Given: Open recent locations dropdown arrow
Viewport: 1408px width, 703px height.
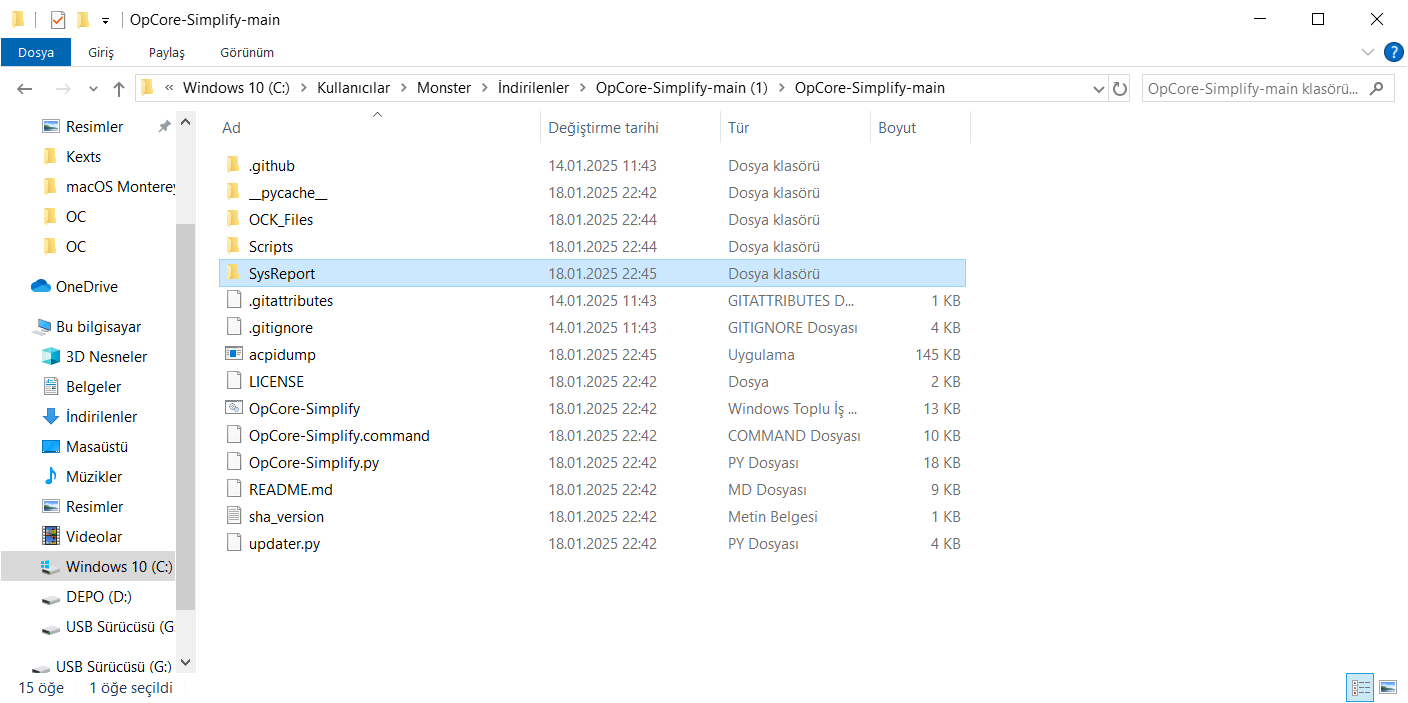Looking at the screenshot, I should (x=93, y=88).
